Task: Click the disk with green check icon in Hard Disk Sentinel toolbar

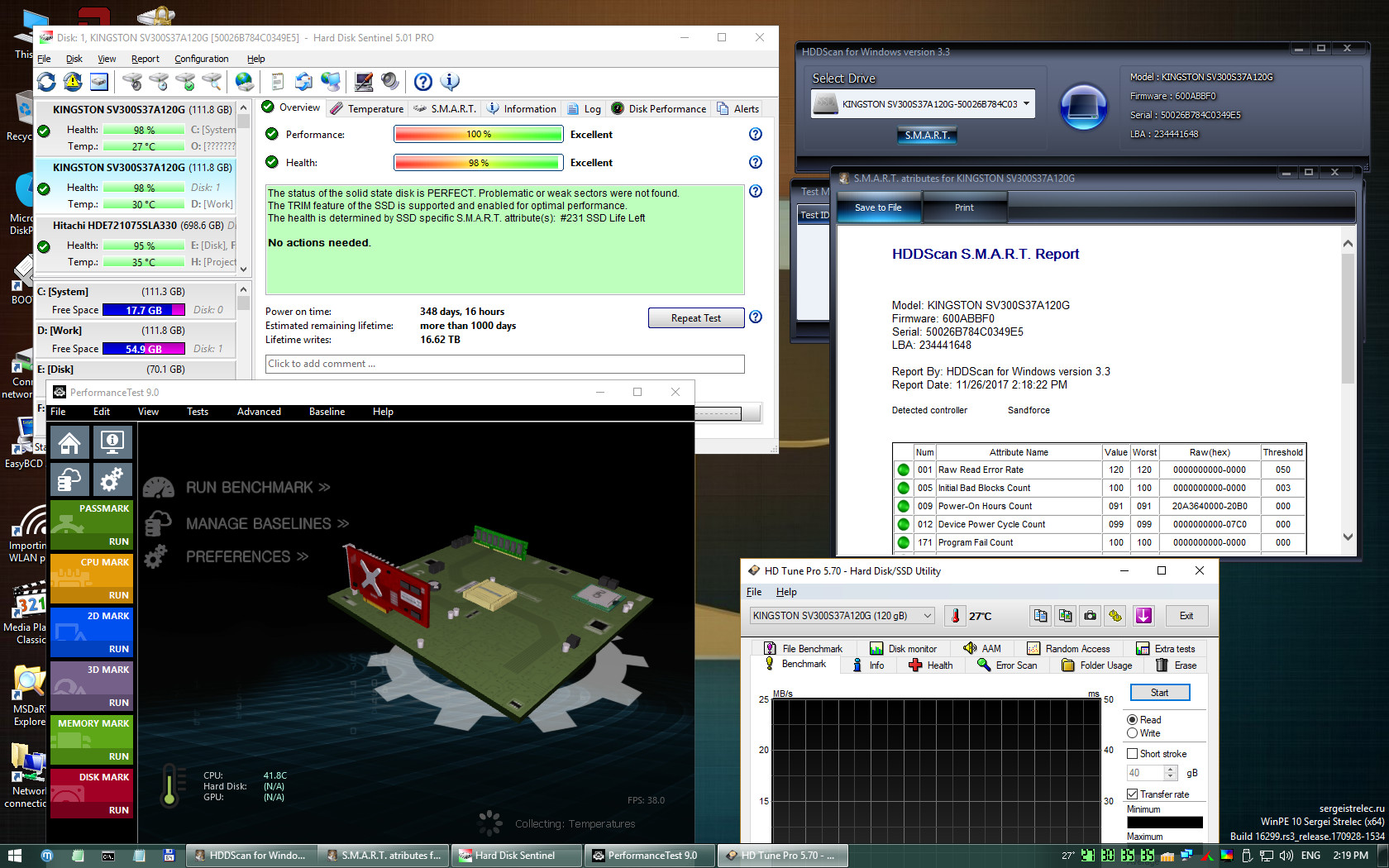Action: pos(186,81)
